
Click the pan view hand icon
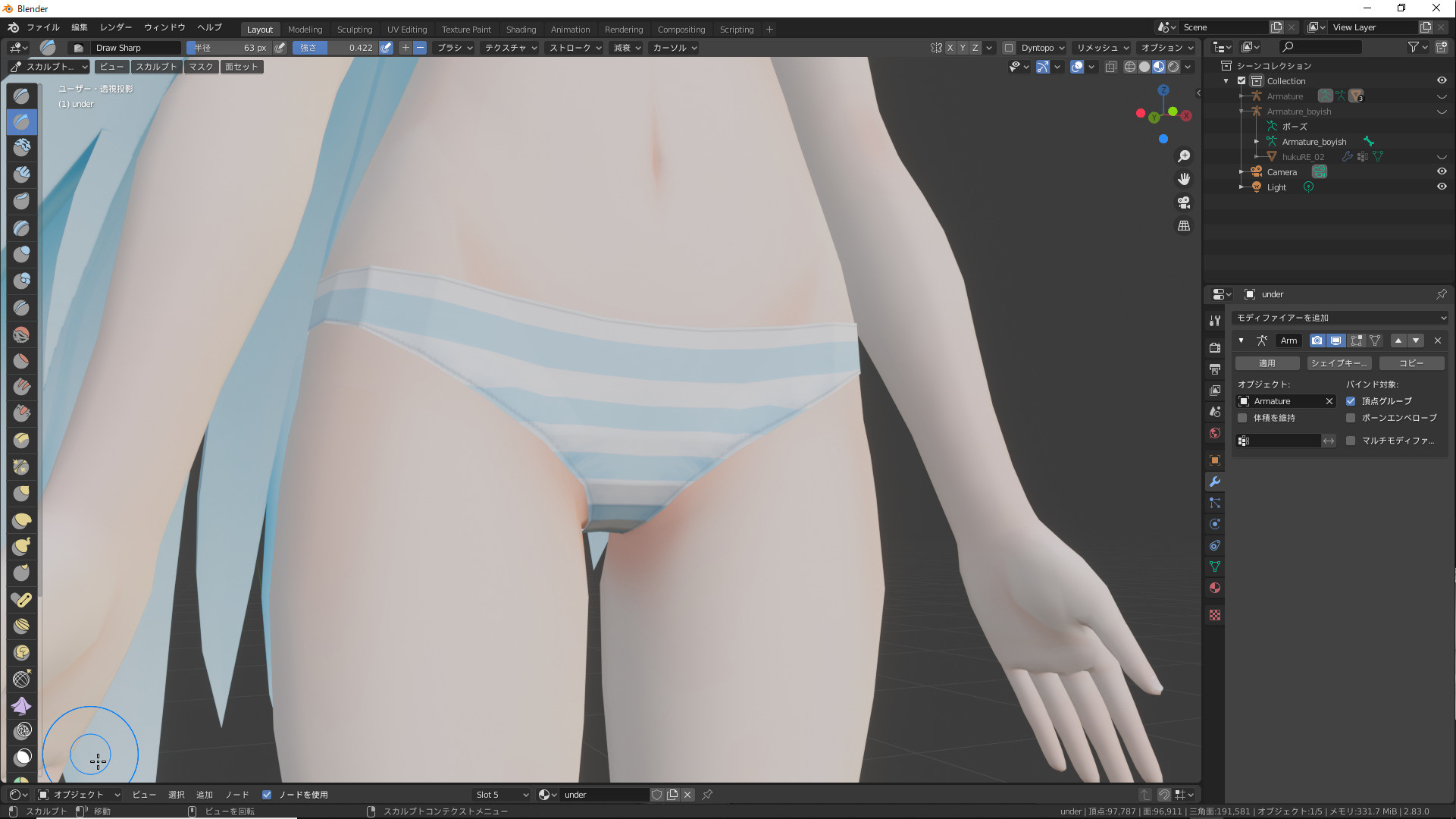tap(1183, 180)
